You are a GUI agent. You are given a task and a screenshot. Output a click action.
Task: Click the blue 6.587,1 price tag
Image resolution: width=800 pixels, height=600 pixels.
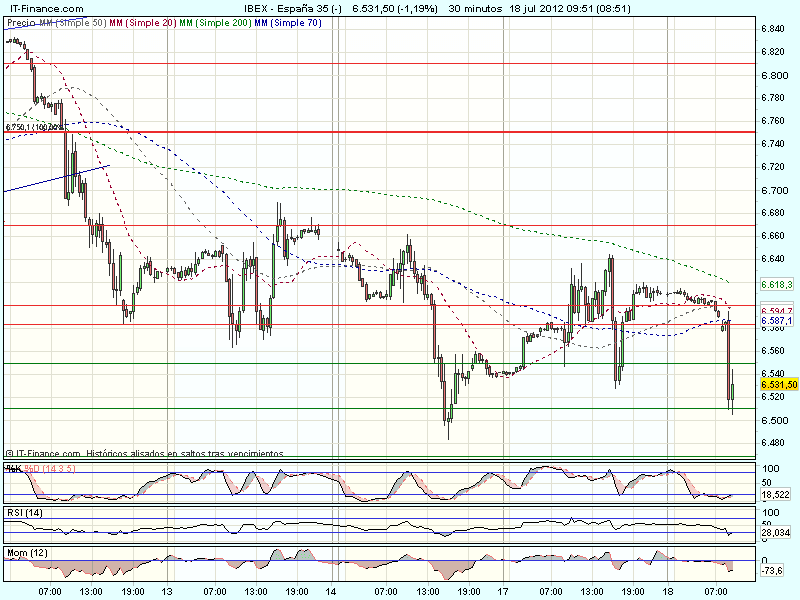click(x=776, y=321)
